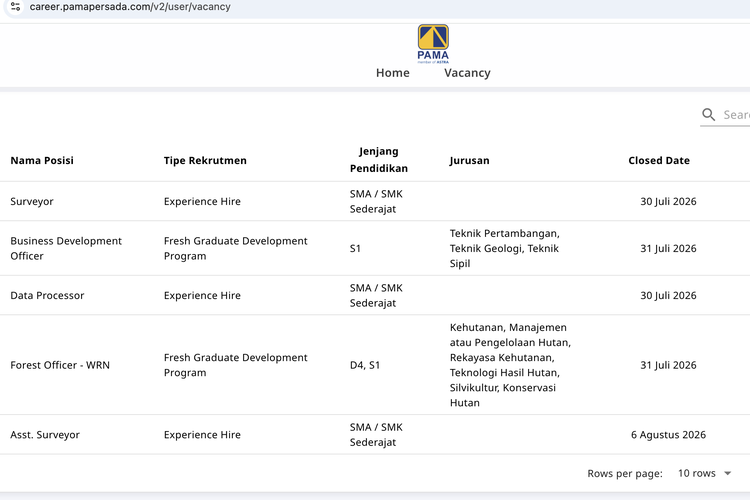The image size is (750, 500).
Task: Click the browser URL address text
Action: click(x=130, y=7)
